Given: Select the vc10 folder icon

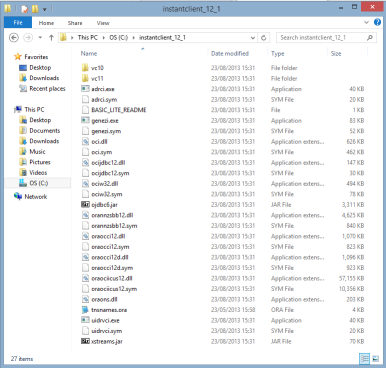Looking at the screenshot, I should click(x=85, y=68).
